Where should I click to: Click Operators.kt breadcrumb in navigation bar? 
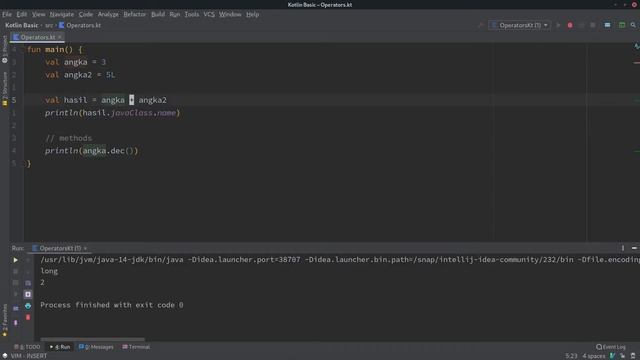pos(80,25)
